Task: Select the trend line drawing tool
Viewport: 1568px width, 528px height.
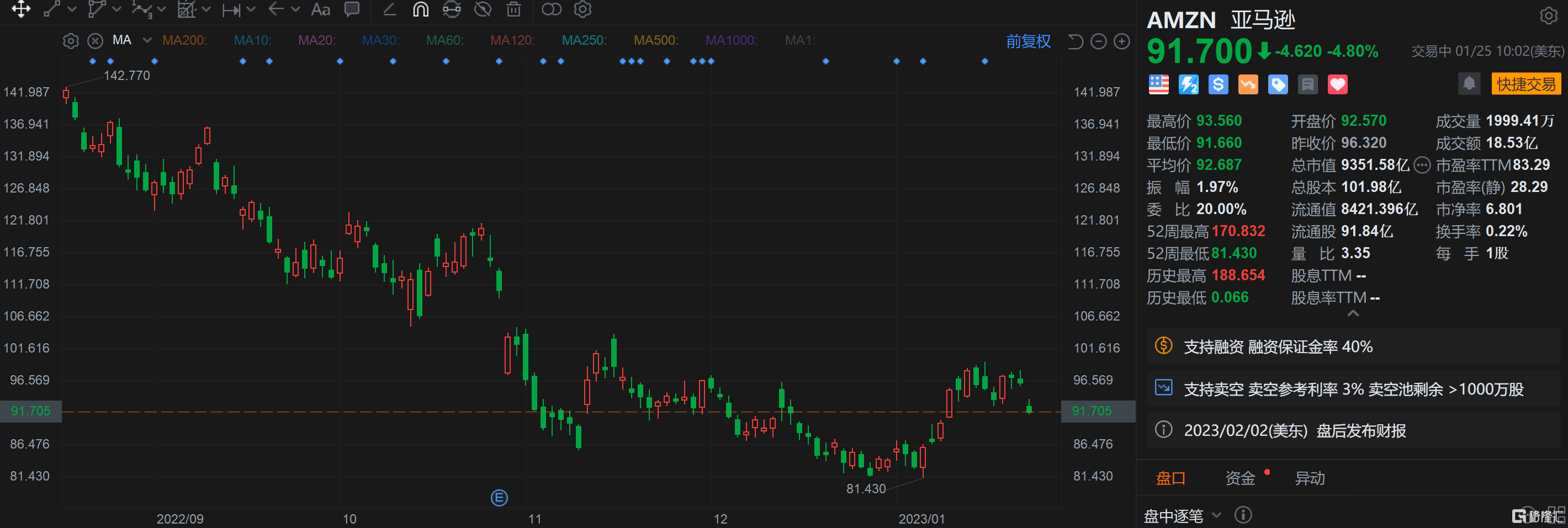Action: pos(52,9)
